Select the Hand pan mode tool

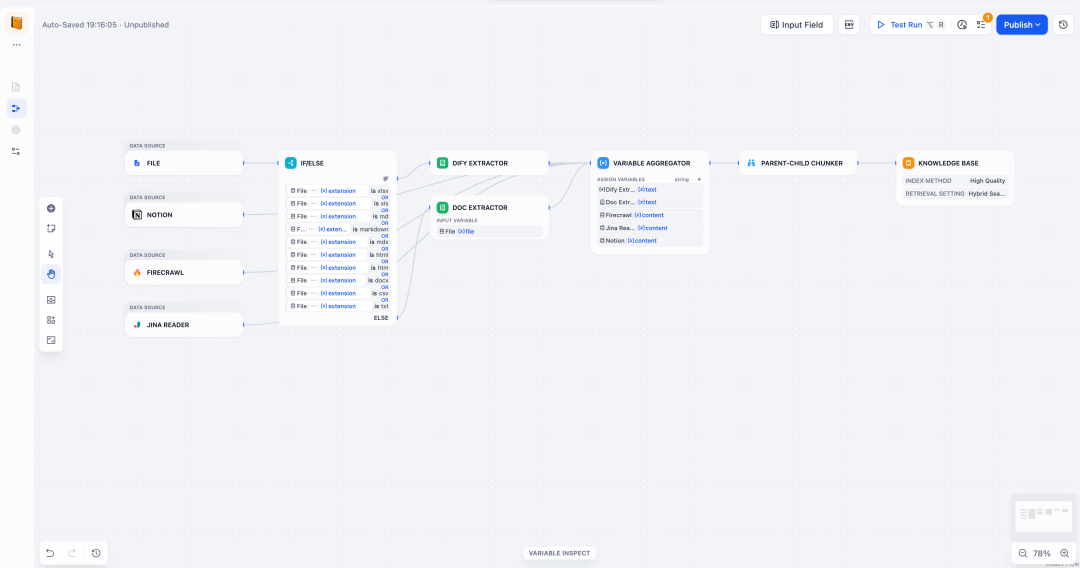coord(51,274)
